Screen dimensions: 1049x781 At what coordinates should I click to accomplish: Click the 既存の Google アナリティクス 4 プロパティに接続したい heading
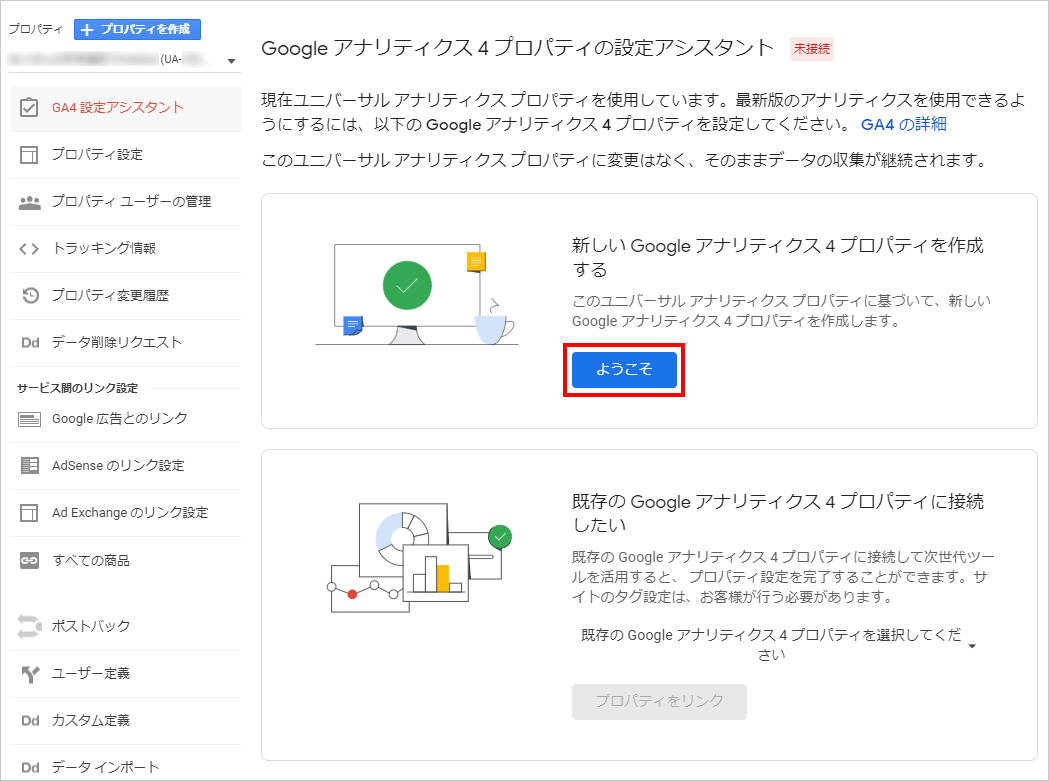click(777, 513)
